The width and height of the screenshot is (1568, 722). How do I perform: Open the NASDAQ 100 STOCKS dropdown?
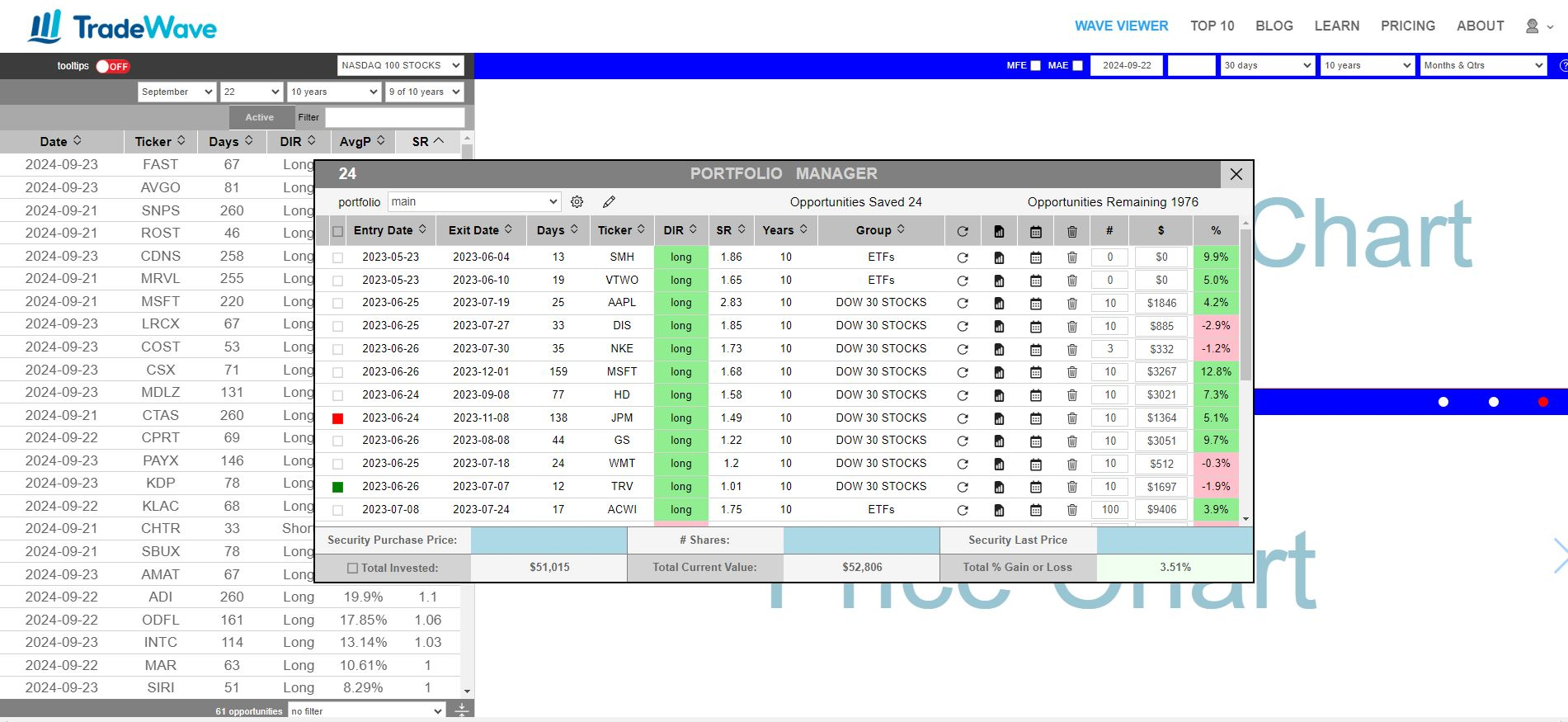tap(400, 65)
